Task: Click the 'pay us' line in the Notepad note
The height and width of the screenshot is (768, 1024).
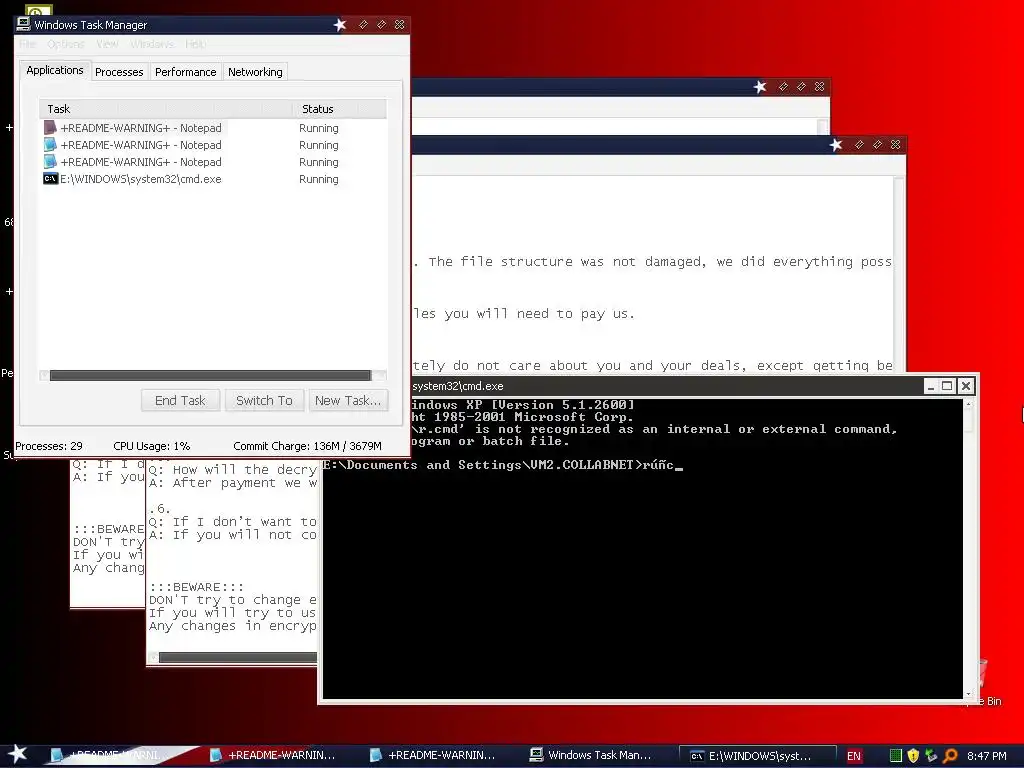Action: click(x=524, y=313)
